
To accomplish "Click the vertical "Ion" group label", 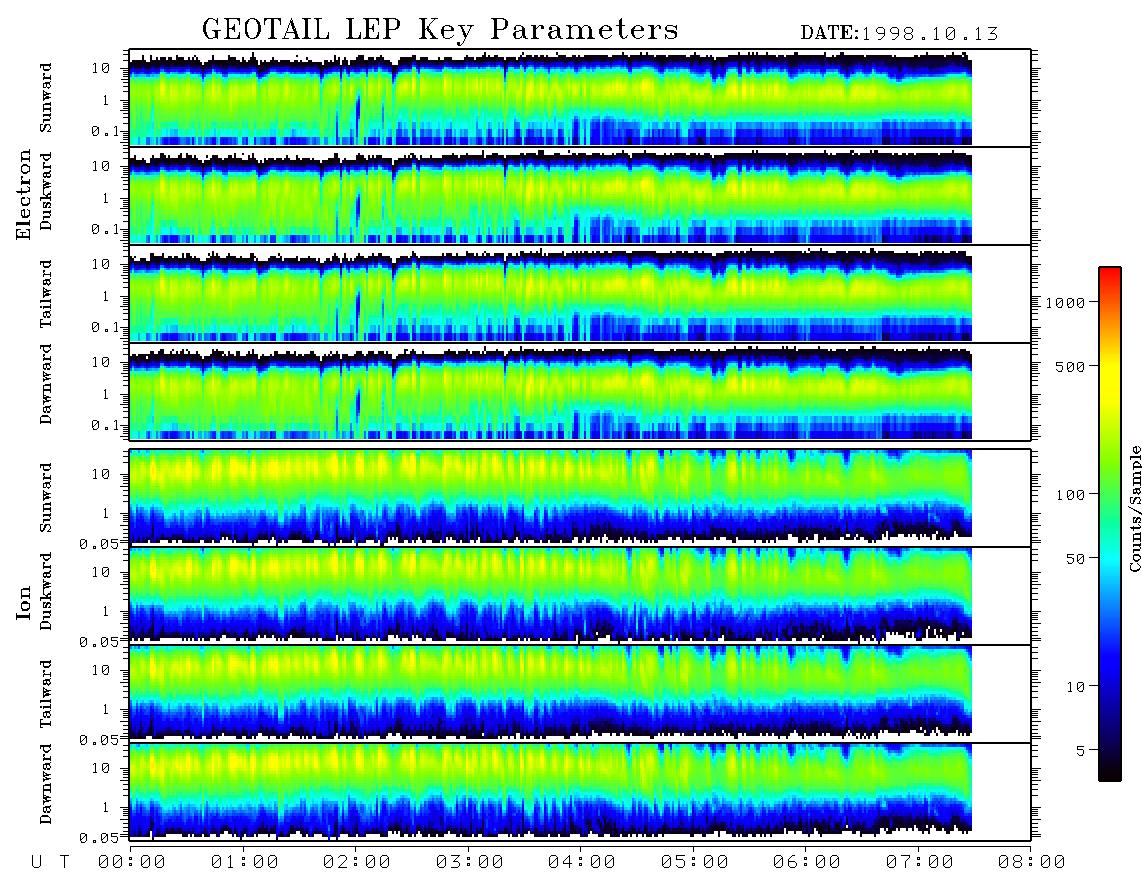I will [x=24, y=602].
